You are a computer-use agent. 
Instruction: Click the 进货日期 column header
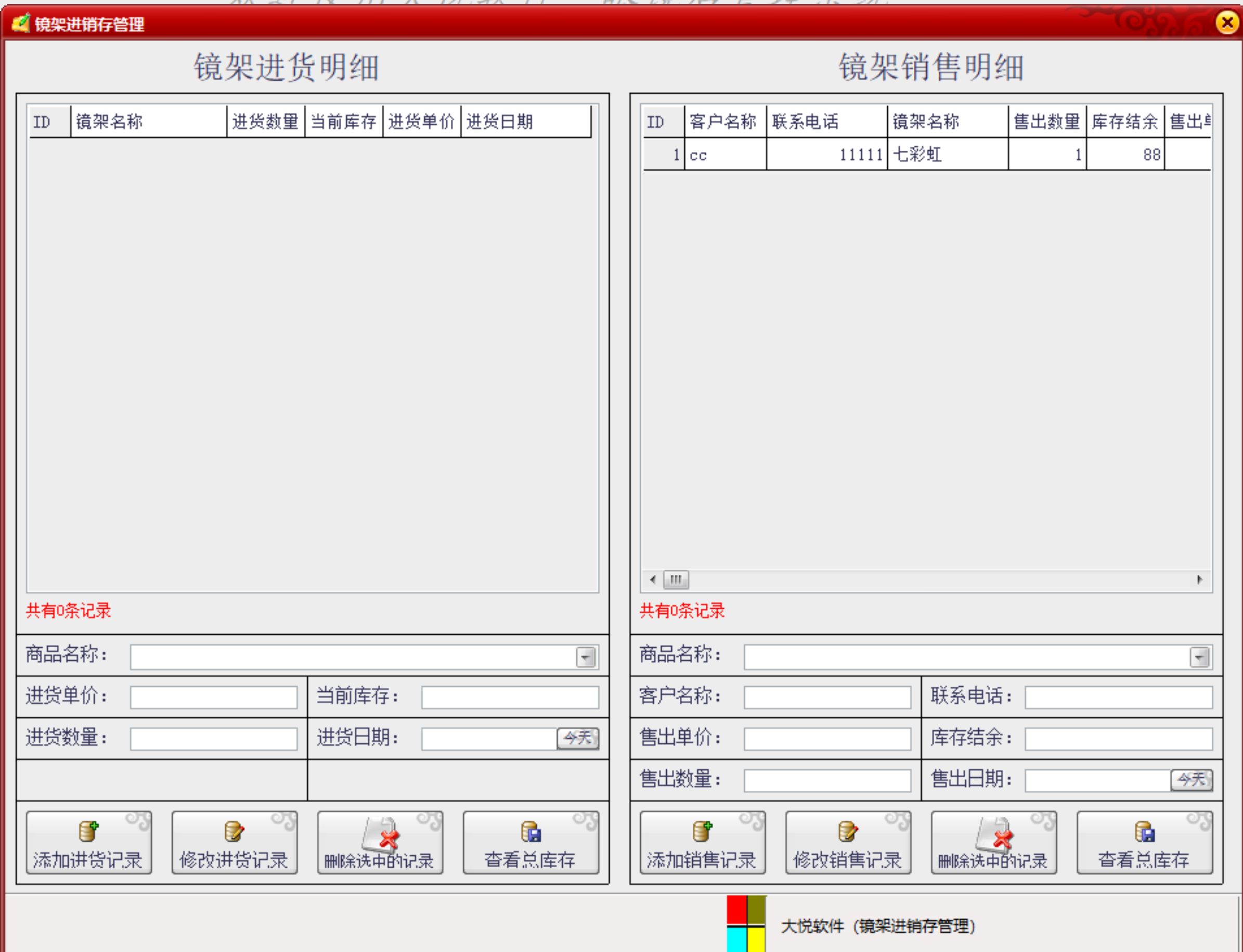[526, 121]
